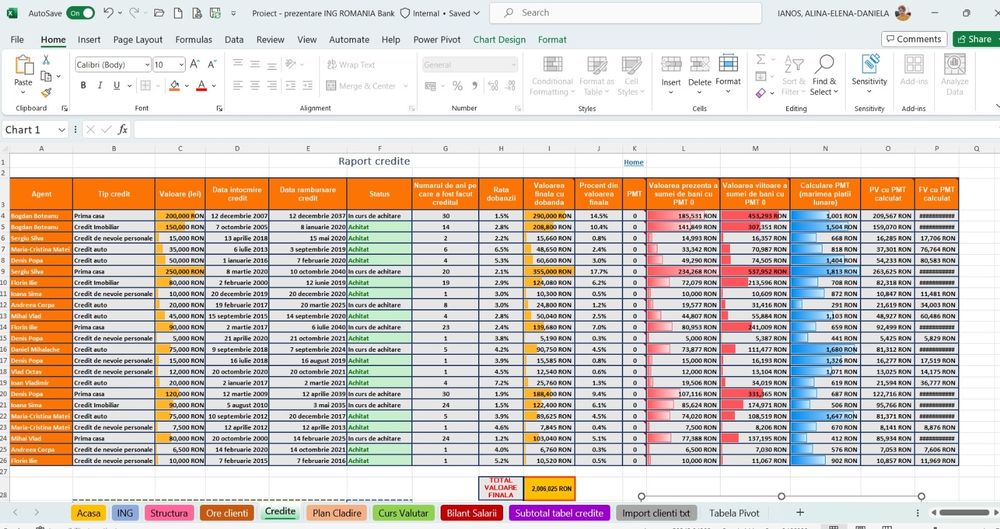Click the New sheet plus button

800,512
